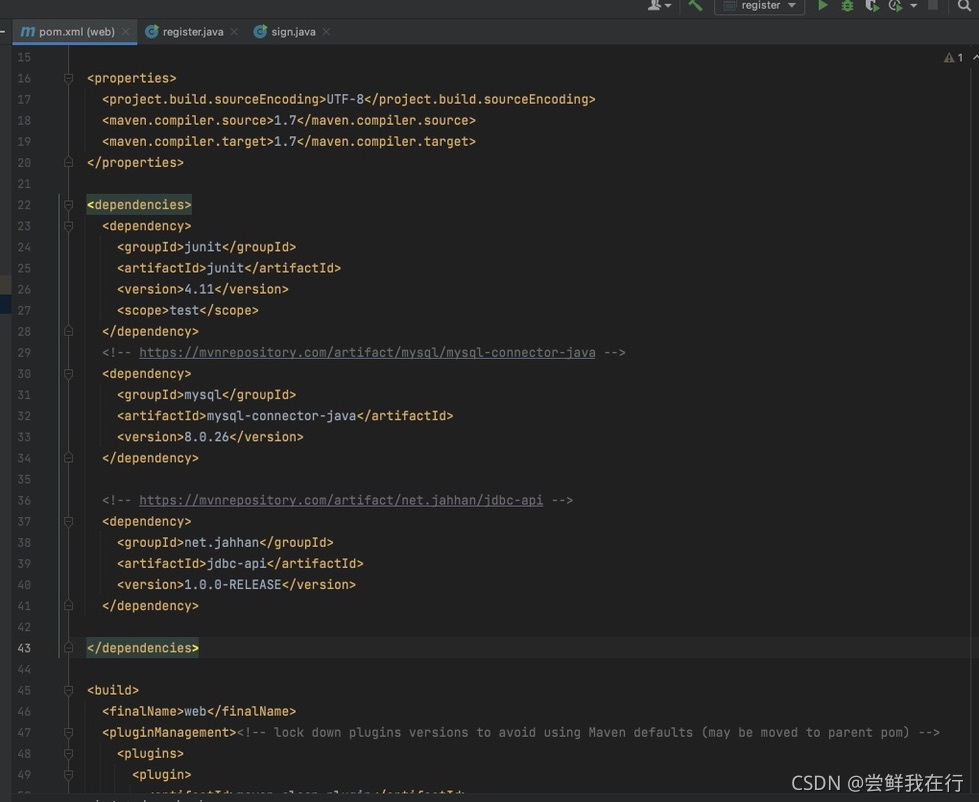Click the version 8.0.26 line

(210, 438)
